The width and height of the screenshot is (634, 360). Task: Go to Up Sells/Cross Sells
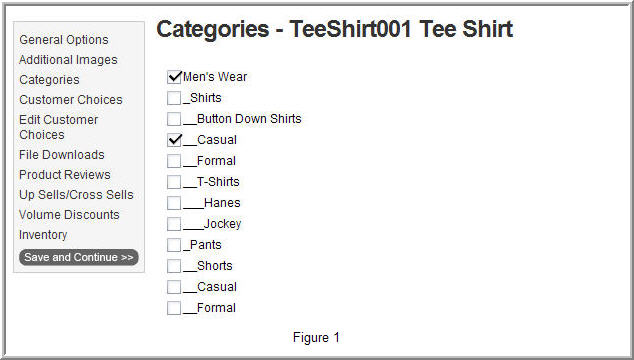coord(76,195)
